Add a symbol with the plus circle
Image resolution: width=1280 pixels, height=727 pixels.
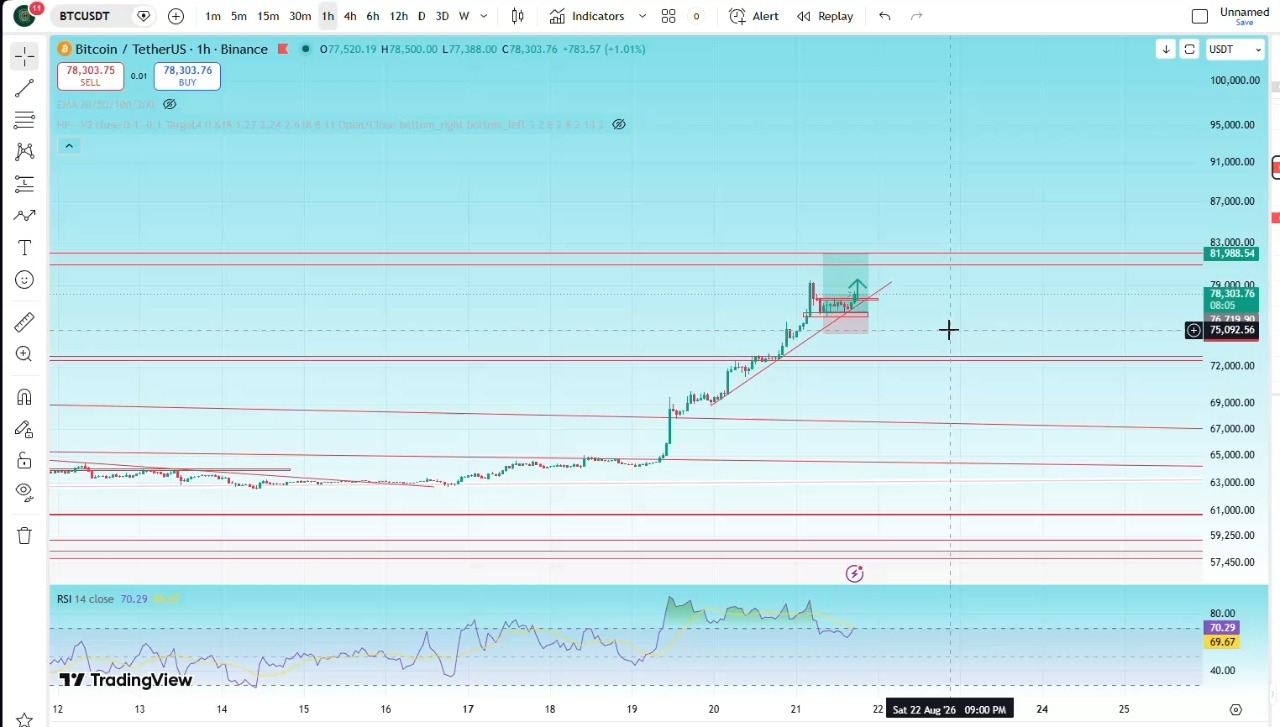coord(176,16)
